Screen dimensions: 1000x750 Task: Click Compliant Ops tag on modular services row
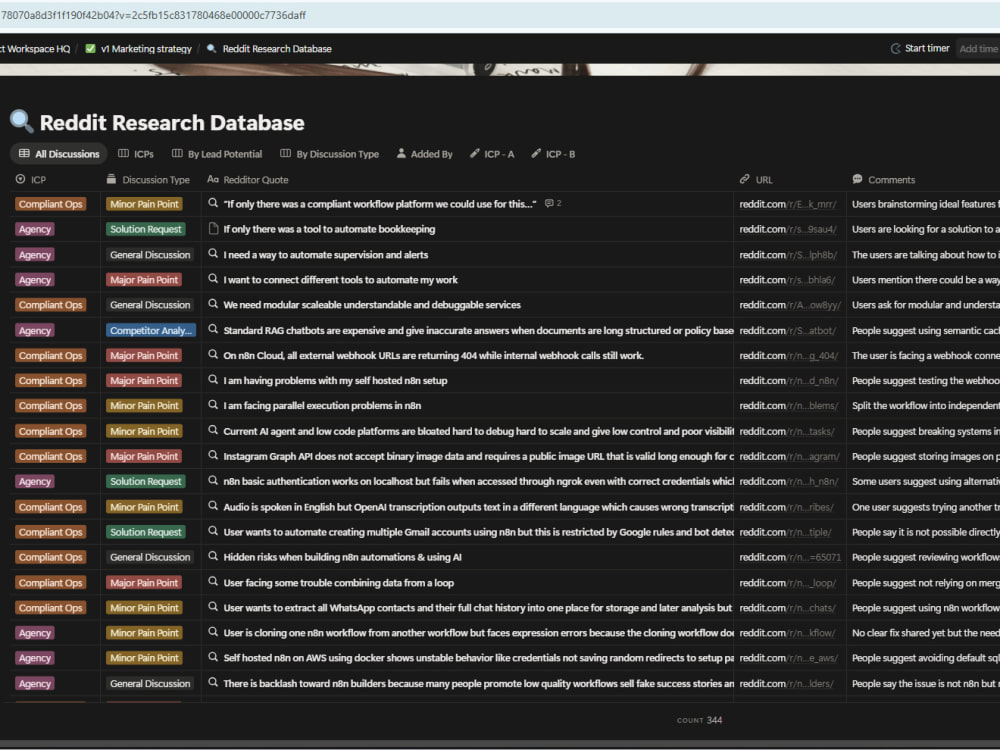[x=50, y=305]
